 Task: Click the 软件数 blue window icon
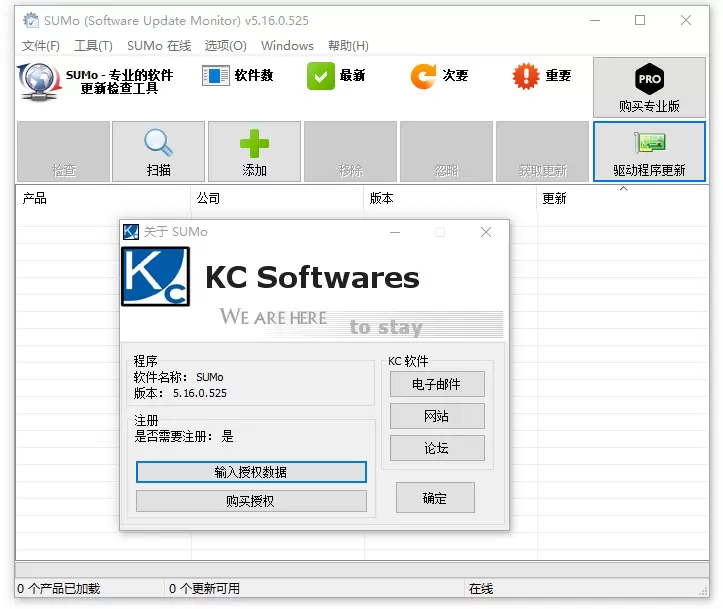click(x=215, y=76)
